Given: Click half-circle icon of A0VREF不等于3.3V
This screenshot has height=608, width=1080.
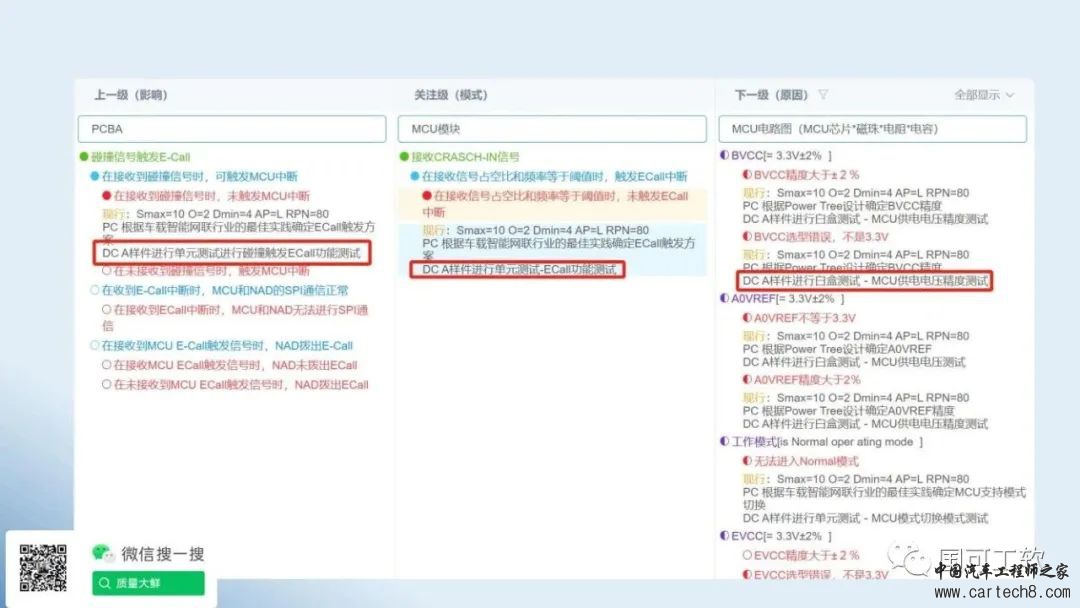Looking at the screenshot, I should tap(747, 318).
